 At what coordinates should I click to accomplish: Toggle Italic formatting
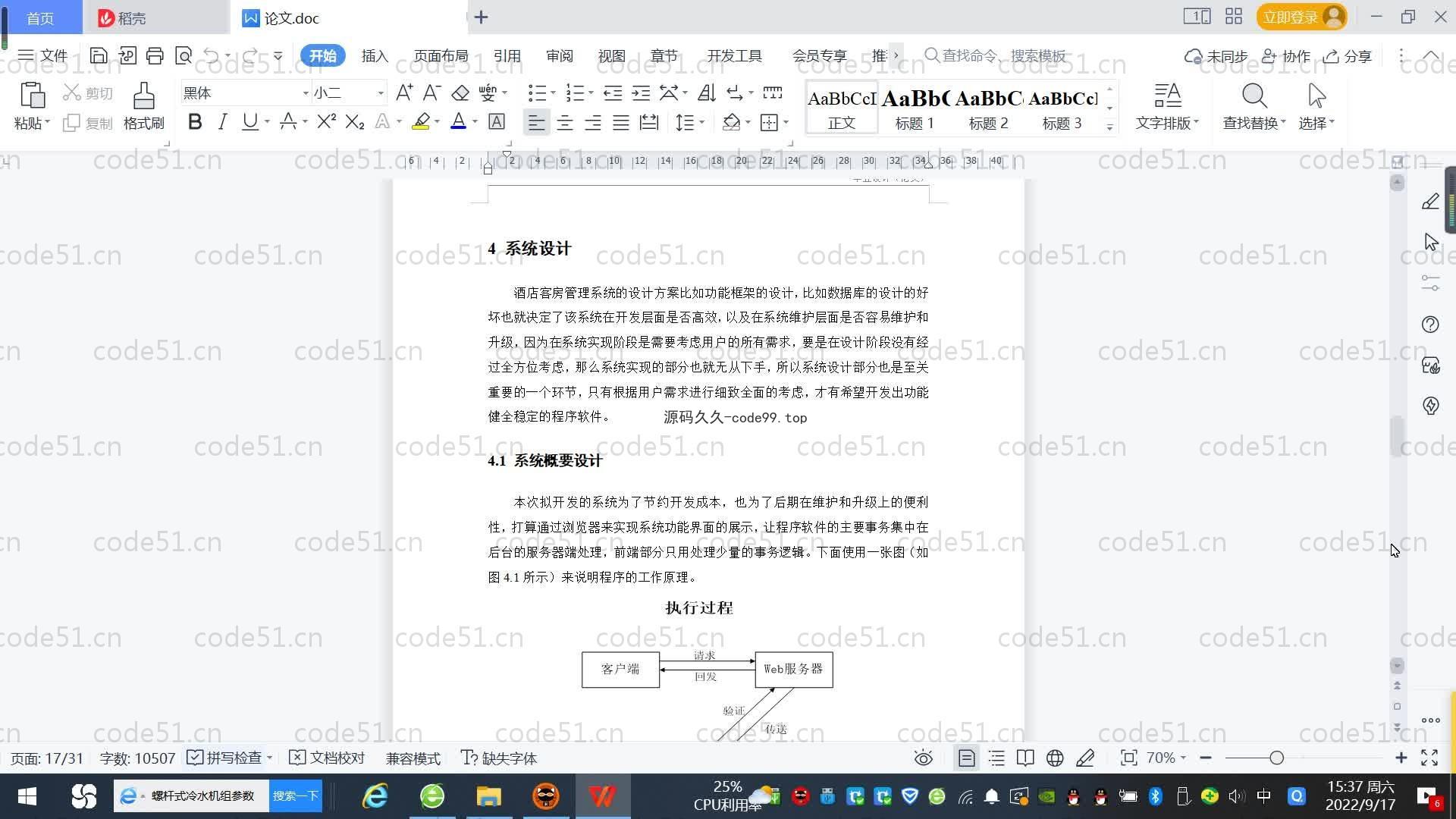222,121
